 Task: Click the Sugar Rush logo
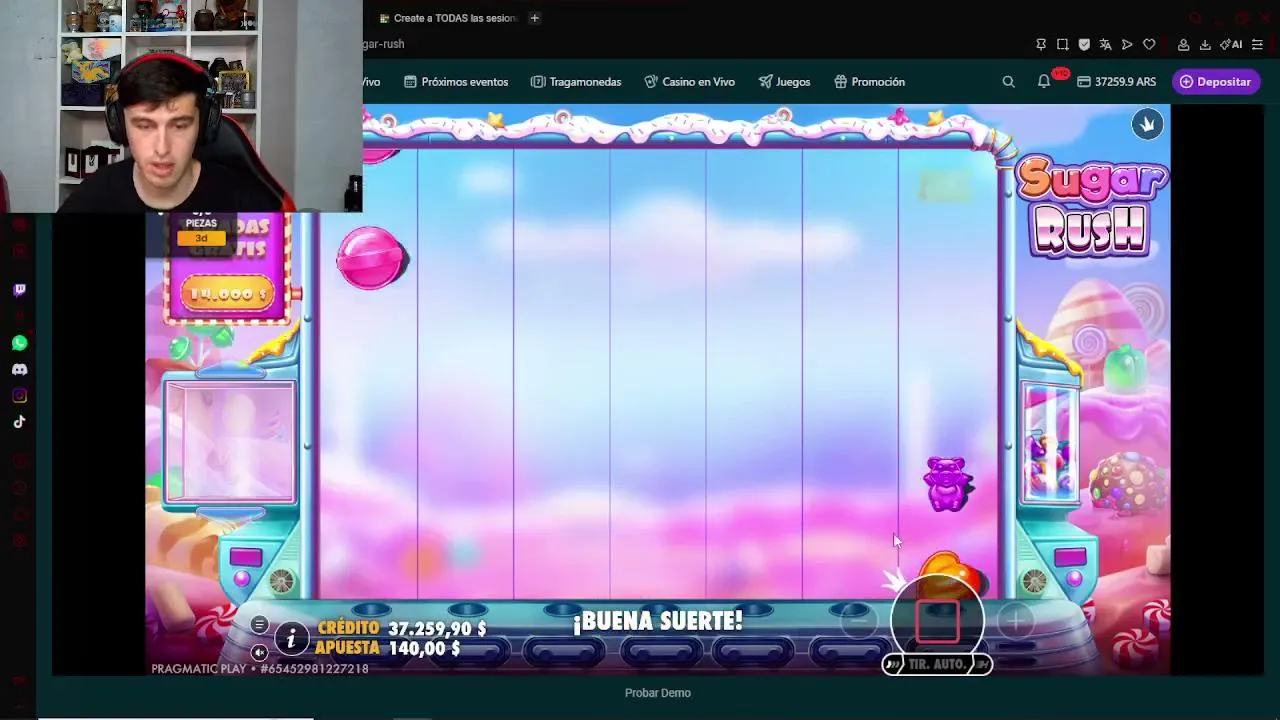point(1092,206)
